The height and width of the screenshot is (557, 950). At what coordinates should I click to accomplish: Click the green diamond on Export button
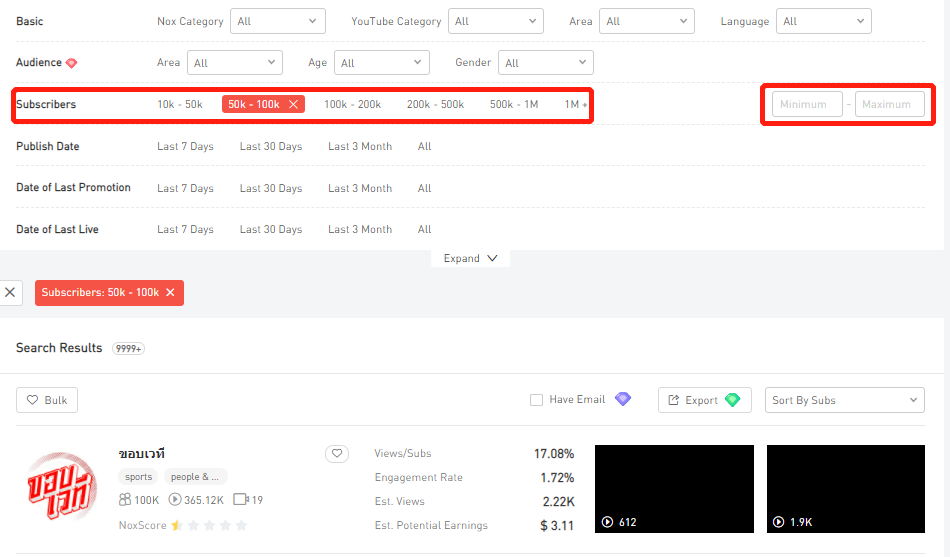(x=732, y=400)
